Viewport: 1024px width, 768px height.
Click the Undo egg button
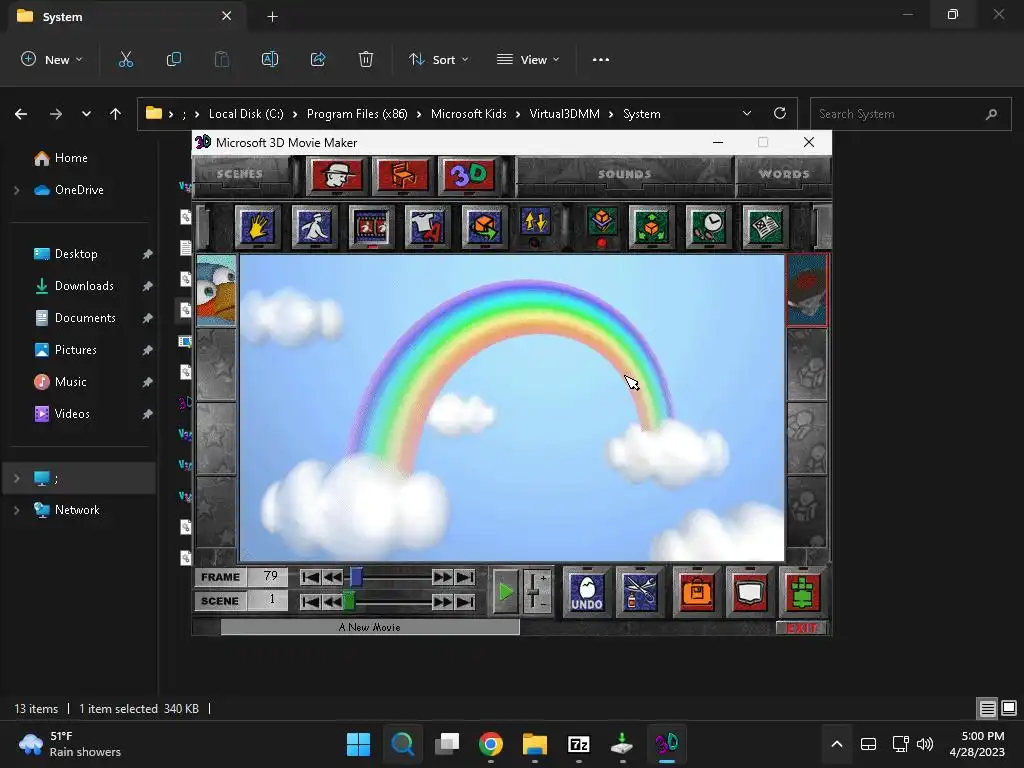[x=586, y=592]
